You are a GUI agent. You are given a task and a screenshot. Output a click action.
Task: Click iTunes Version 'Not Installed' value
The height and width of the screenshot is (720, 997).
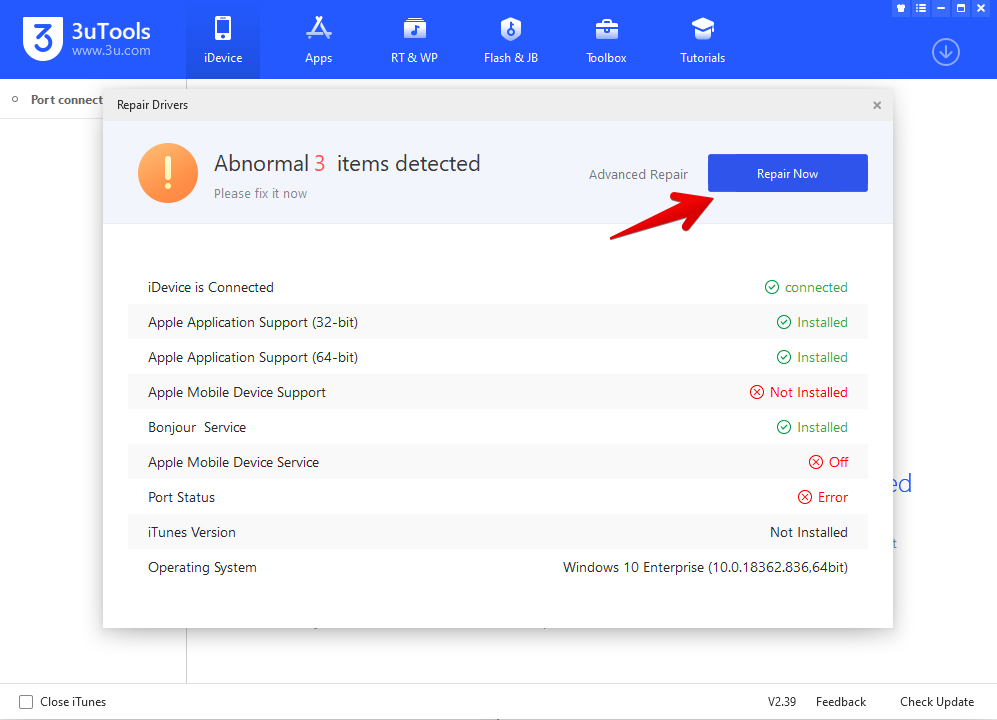click(809, 532)
